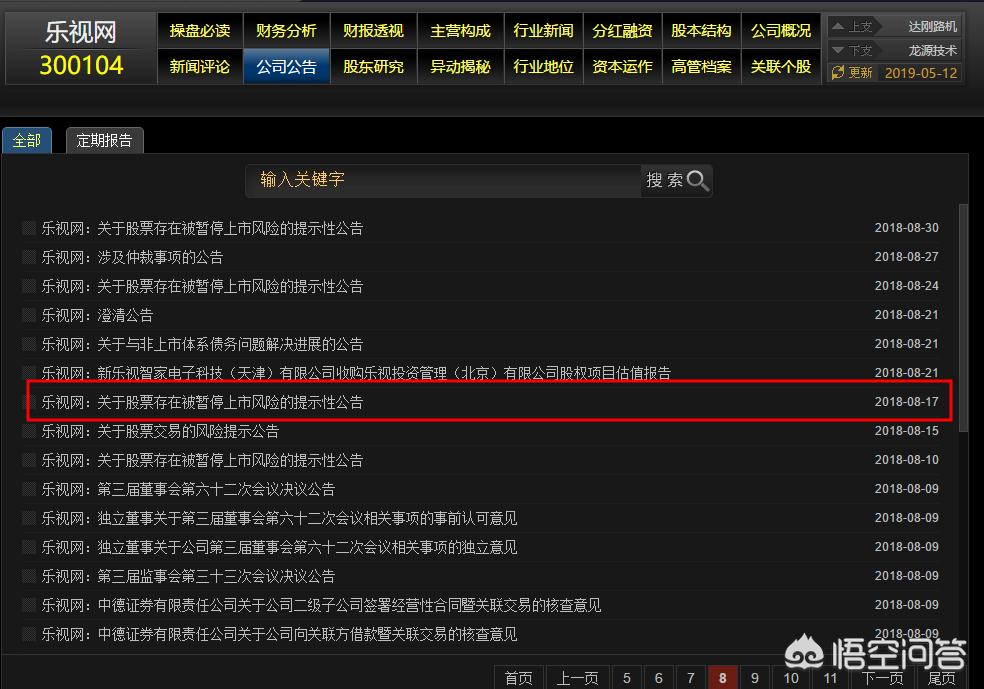Select the 全部 tab
The height and width of the screenshot is (689, 984).
27,141
